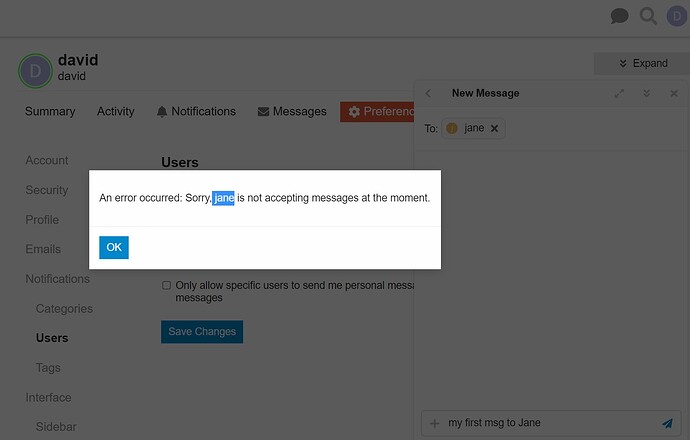Viewport: 690px width, 440px height.
Task: Send message with paper plane icon
Action: tap(668, 423)
